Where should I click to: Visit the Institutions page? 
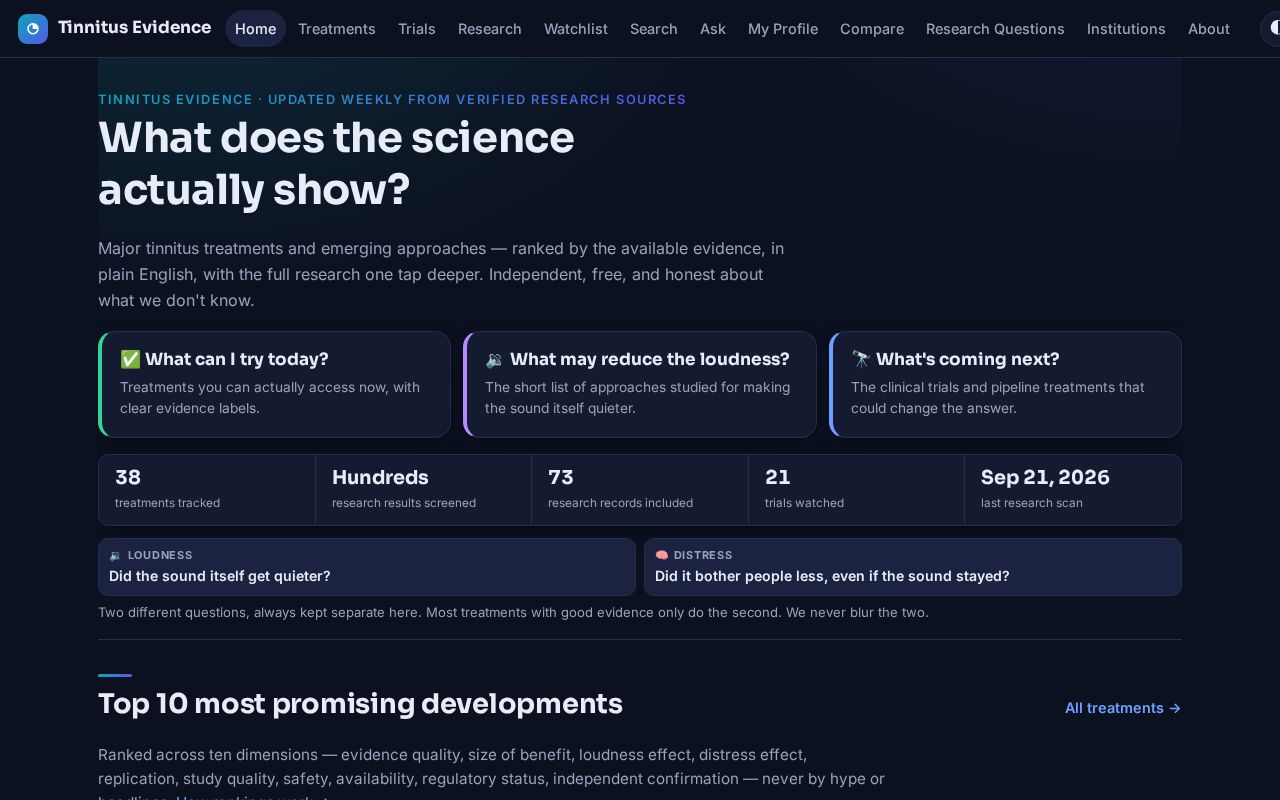tap(1126, 29)
